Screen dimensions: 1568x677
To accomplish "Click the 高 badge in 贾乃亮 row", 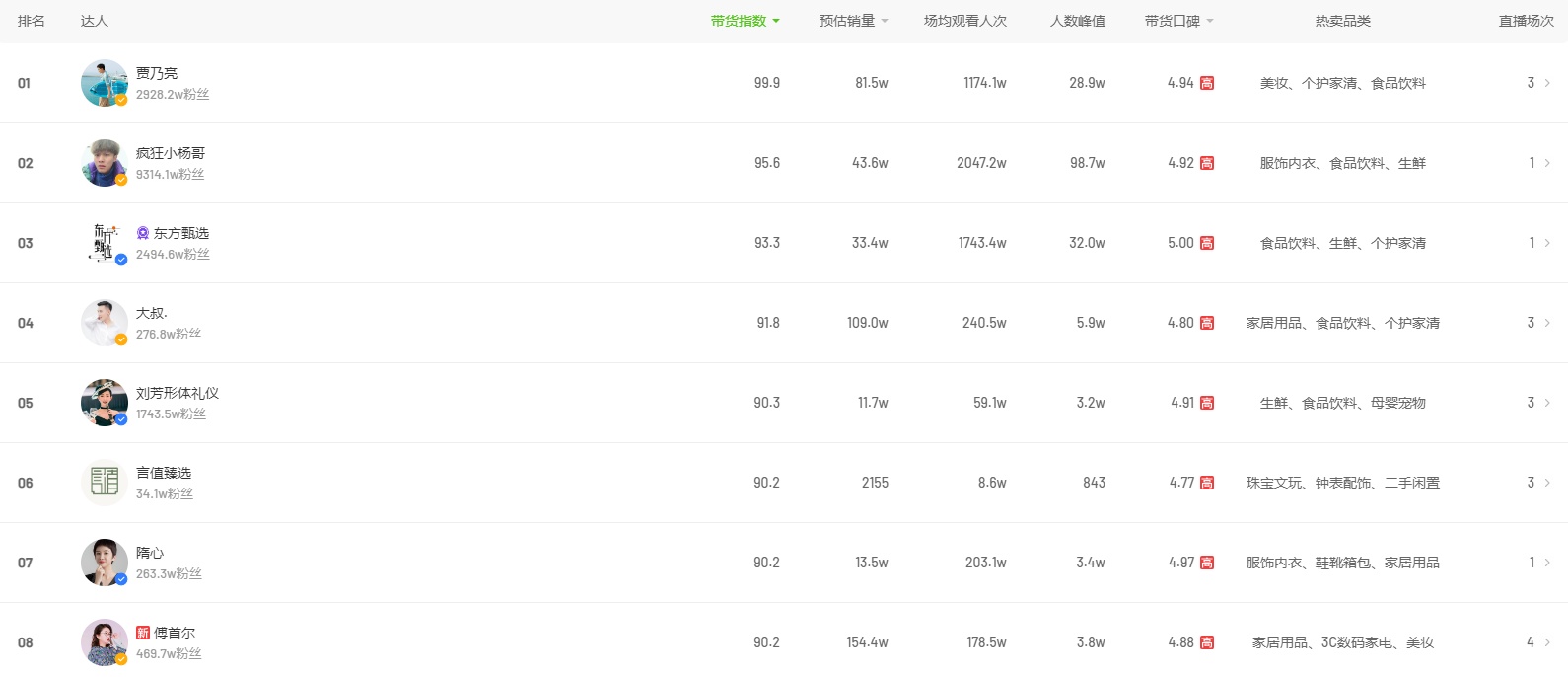I will [1207, 83].
